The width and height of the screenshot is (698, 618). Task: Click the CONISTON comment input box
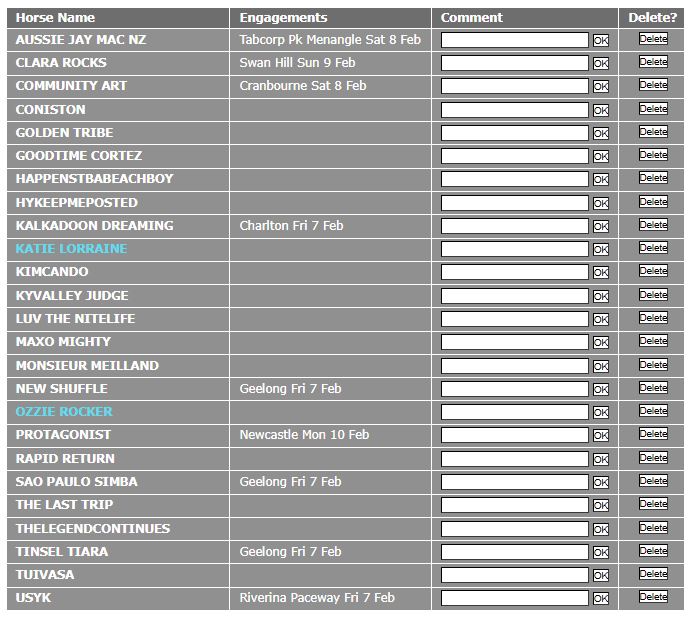point(515,110)
